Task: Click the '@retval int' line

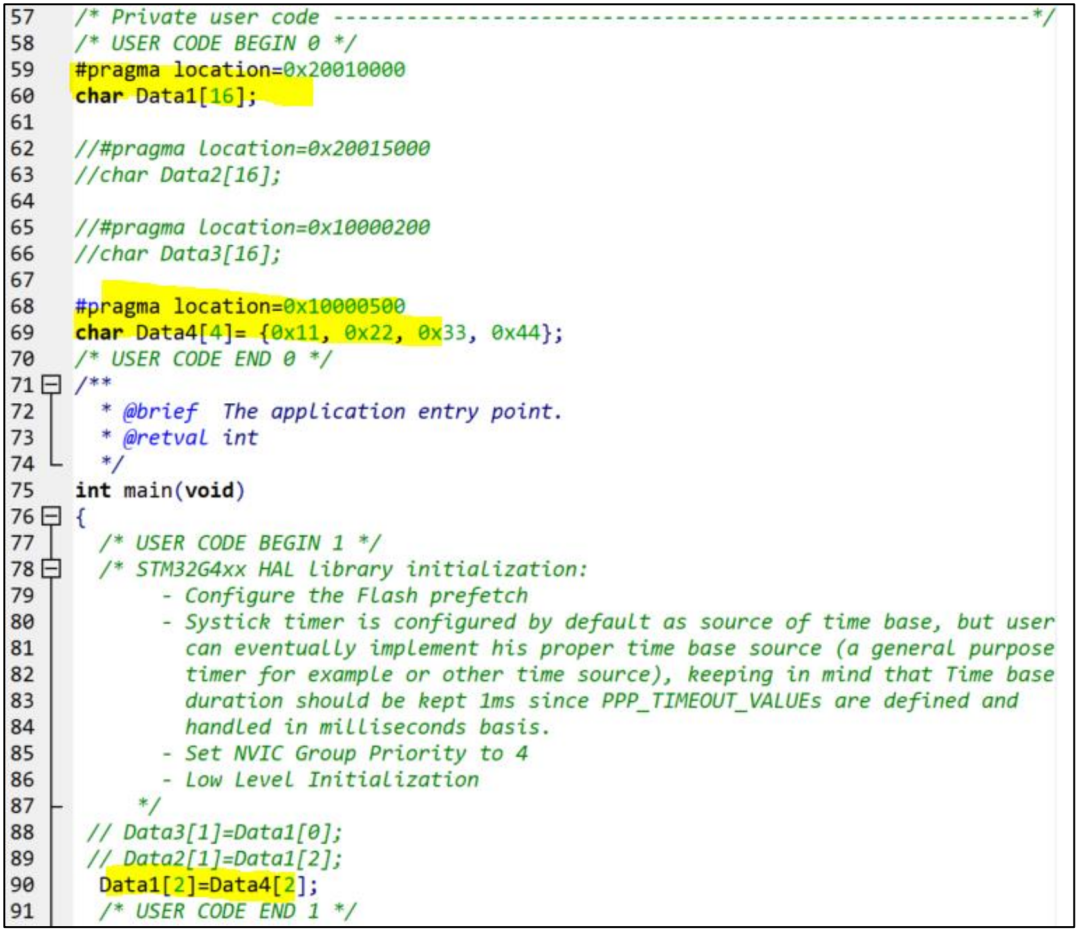Action: click(179, 438)
